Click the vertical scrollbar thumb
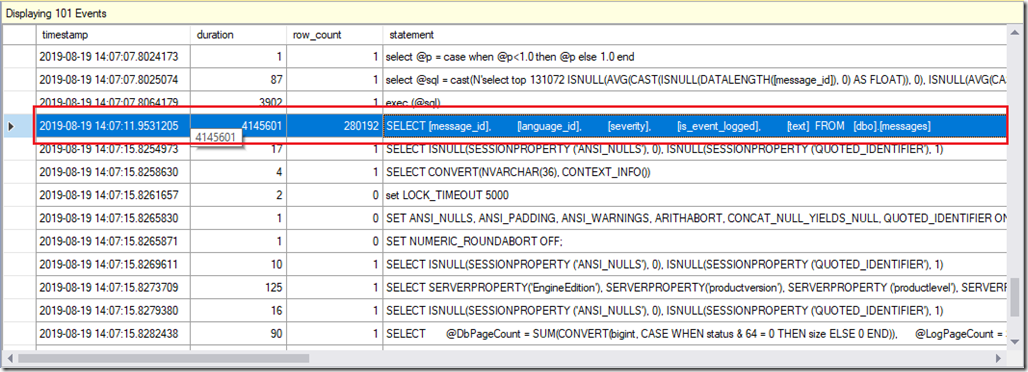Screen dimensions: 1028x372 tap(1015, 297)
